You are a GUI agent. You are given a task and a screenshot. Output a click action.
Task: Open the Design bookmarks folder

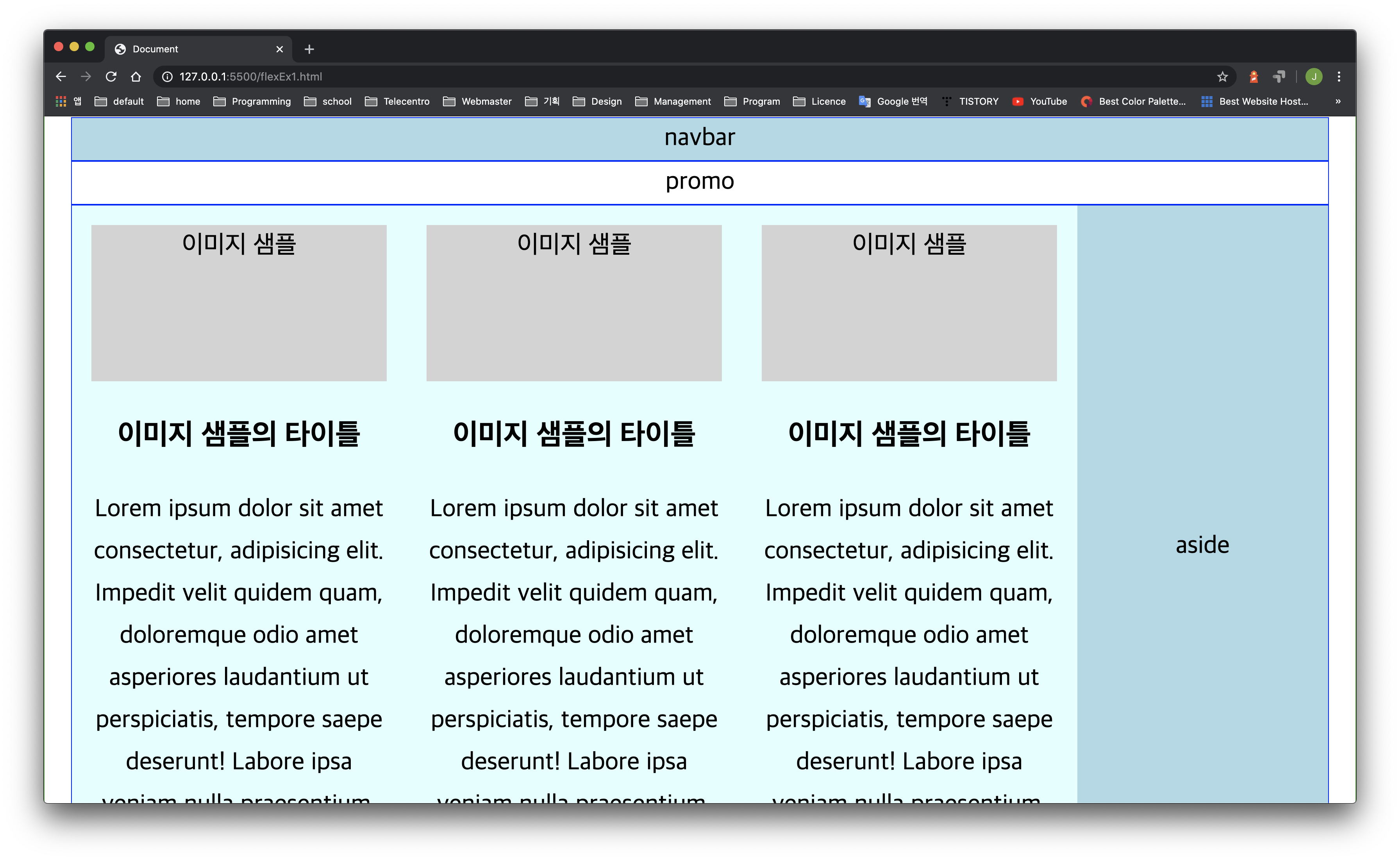597,101
